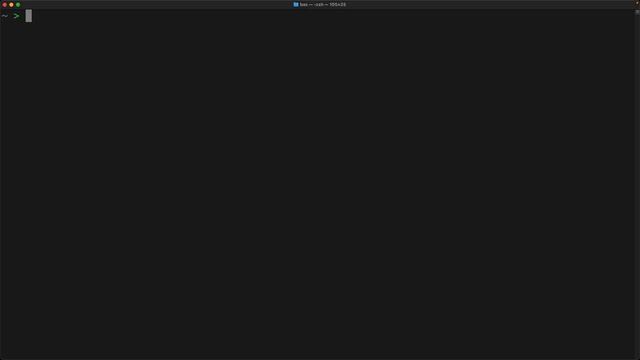
Task: Click the folder icon in the title bar
Action: (296, 4)
